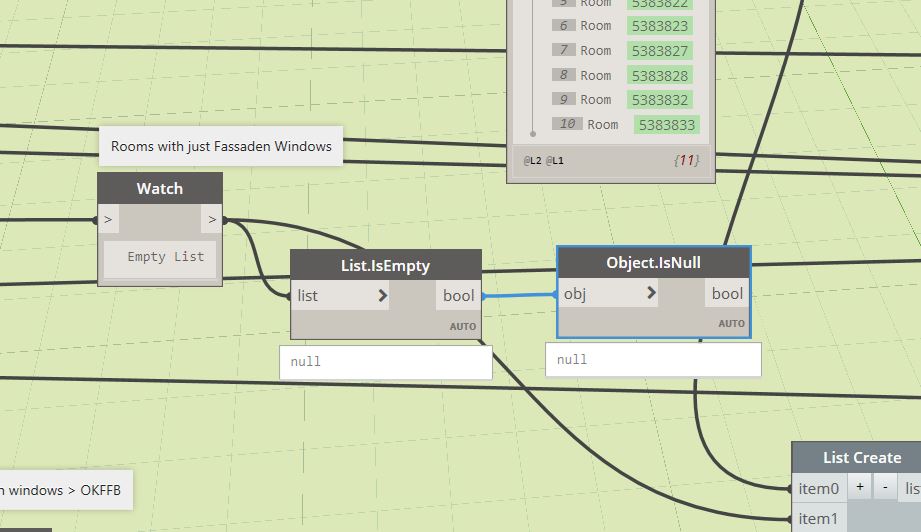
Task: Select the Watch node header
Action: pos(160,188)
